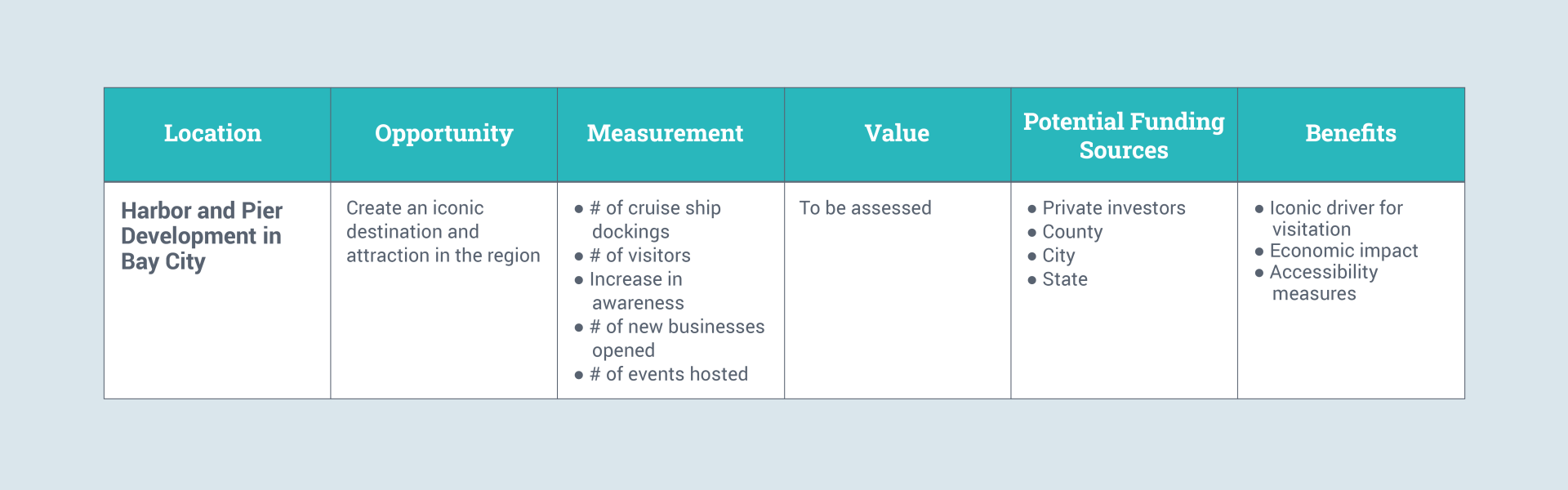This screenshot has height=490, width=1568.
Task: Select Iconic driver for visitation benefit
Action: [x=1335, y=219]
